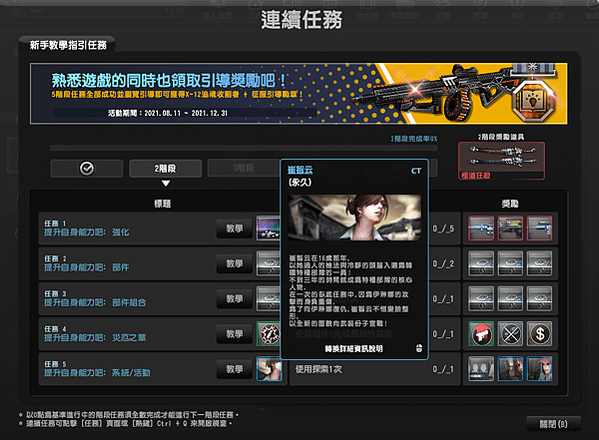Click the 任務 3 title 提升自身能力吧: 部件組合
Viewport: 599px width, 440px height.
[95, 302]
